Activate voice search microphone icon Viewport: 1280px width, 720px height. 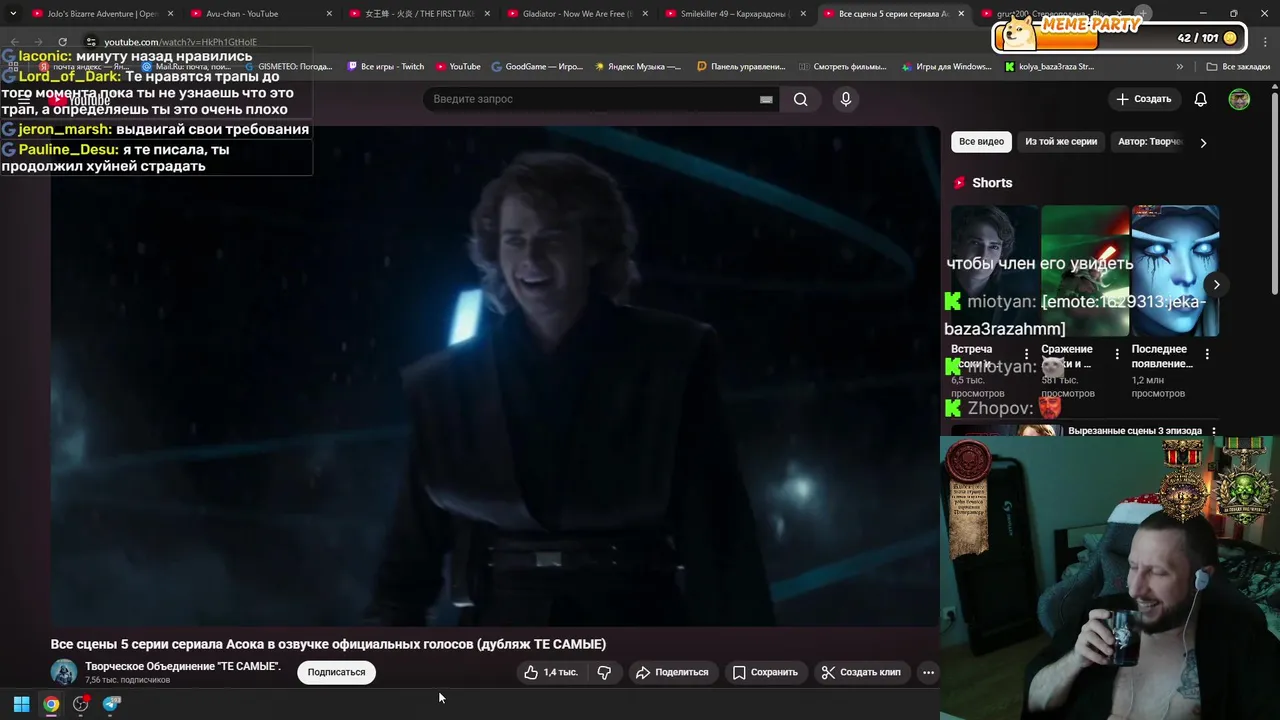[846, 99]
